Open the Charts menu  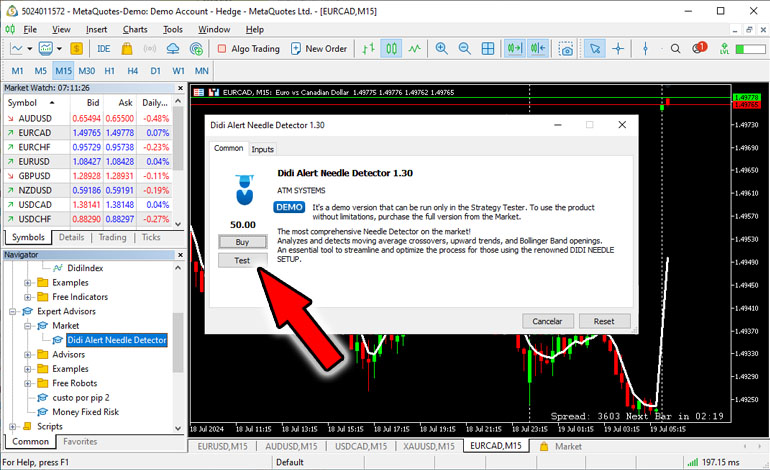(135, 29)
